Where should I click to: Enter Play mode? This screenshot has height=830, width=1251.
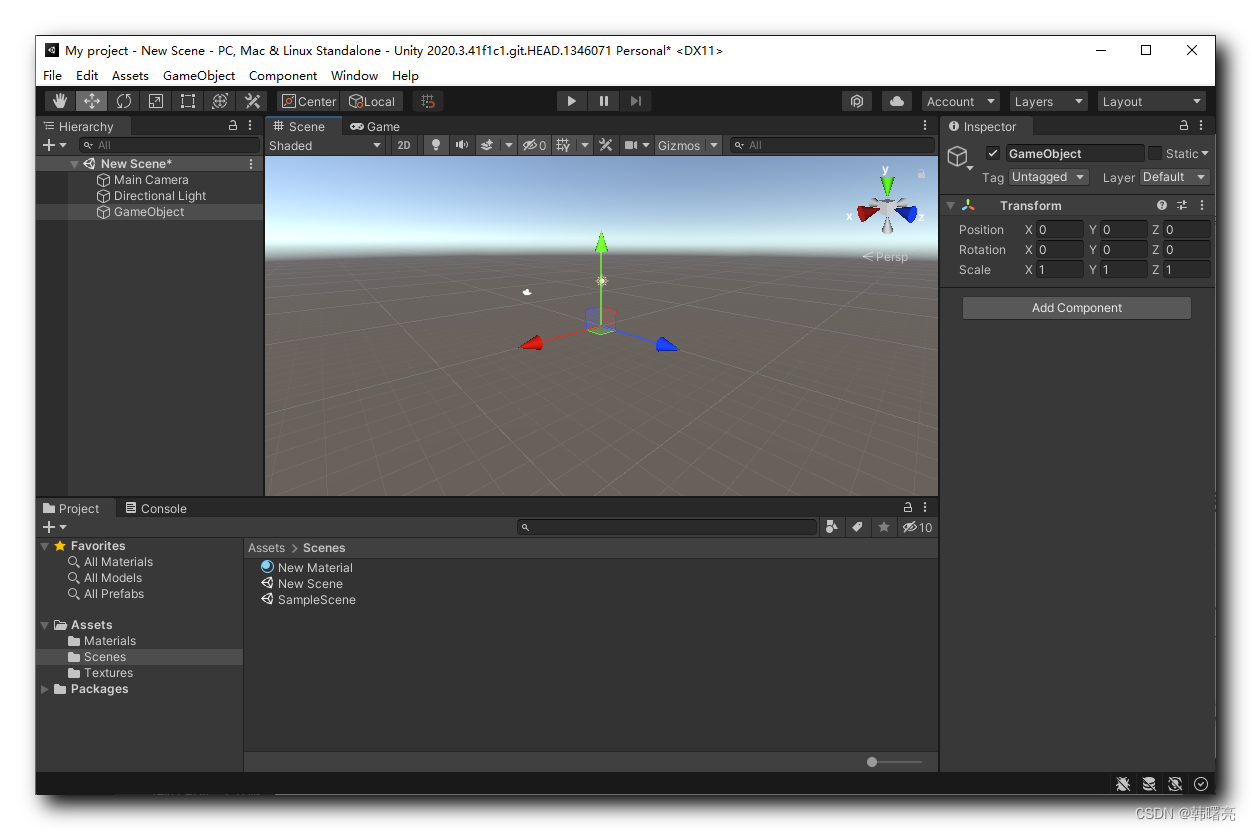pos(571,100)
